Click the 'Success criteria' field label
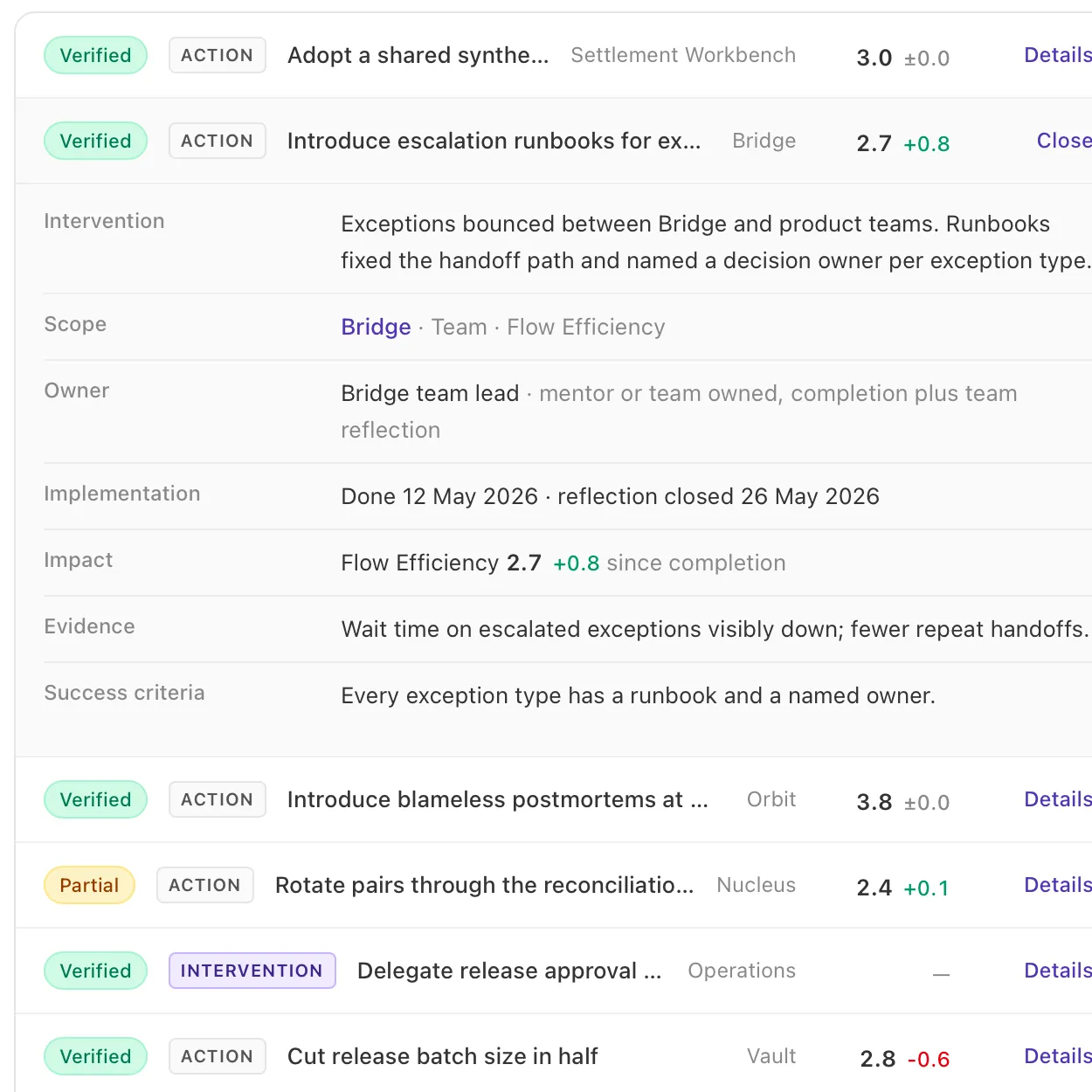 click(125, 693)
